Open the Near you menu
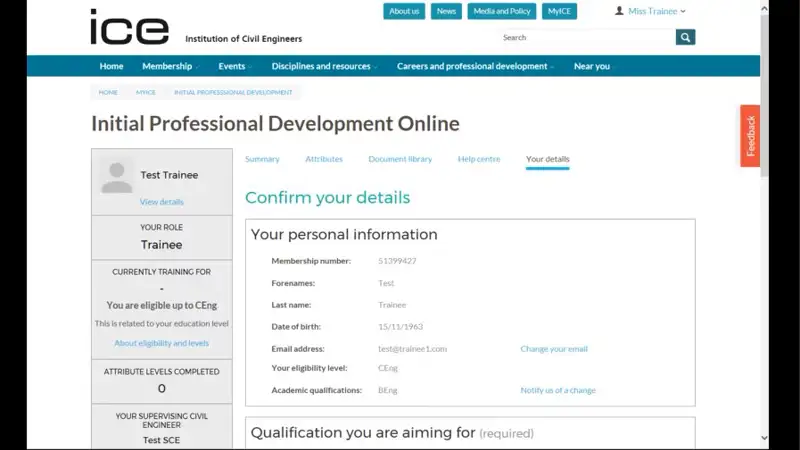The height and width of the screenshot is (450, 800). [592, 66]
